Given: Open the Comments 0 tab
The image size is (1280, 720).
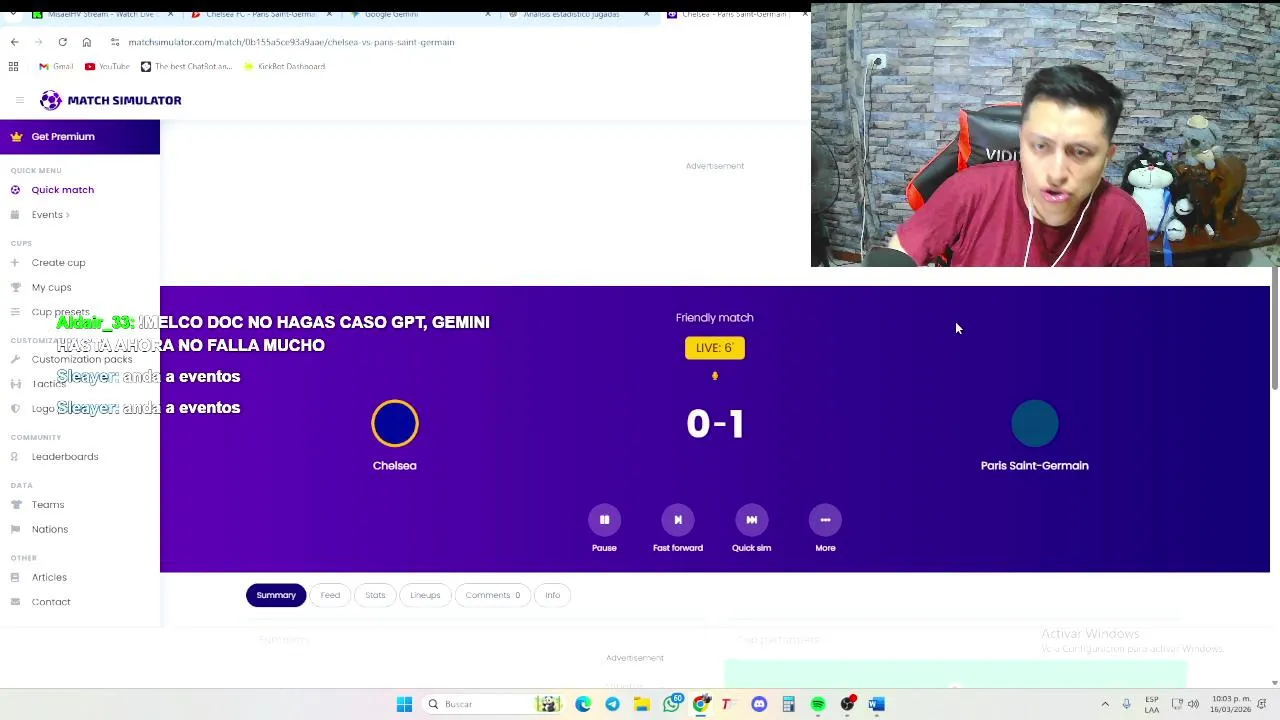Looking at the screenshot, I should coord(493,595).
